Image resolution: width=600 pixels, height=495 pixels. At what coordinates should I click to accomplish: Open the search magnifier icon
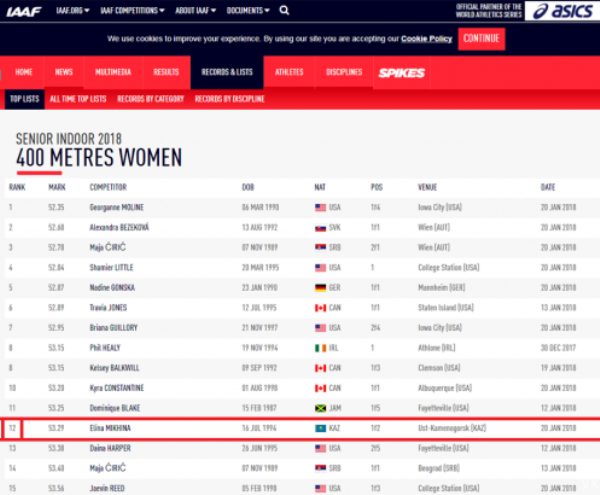coord(284,11)
